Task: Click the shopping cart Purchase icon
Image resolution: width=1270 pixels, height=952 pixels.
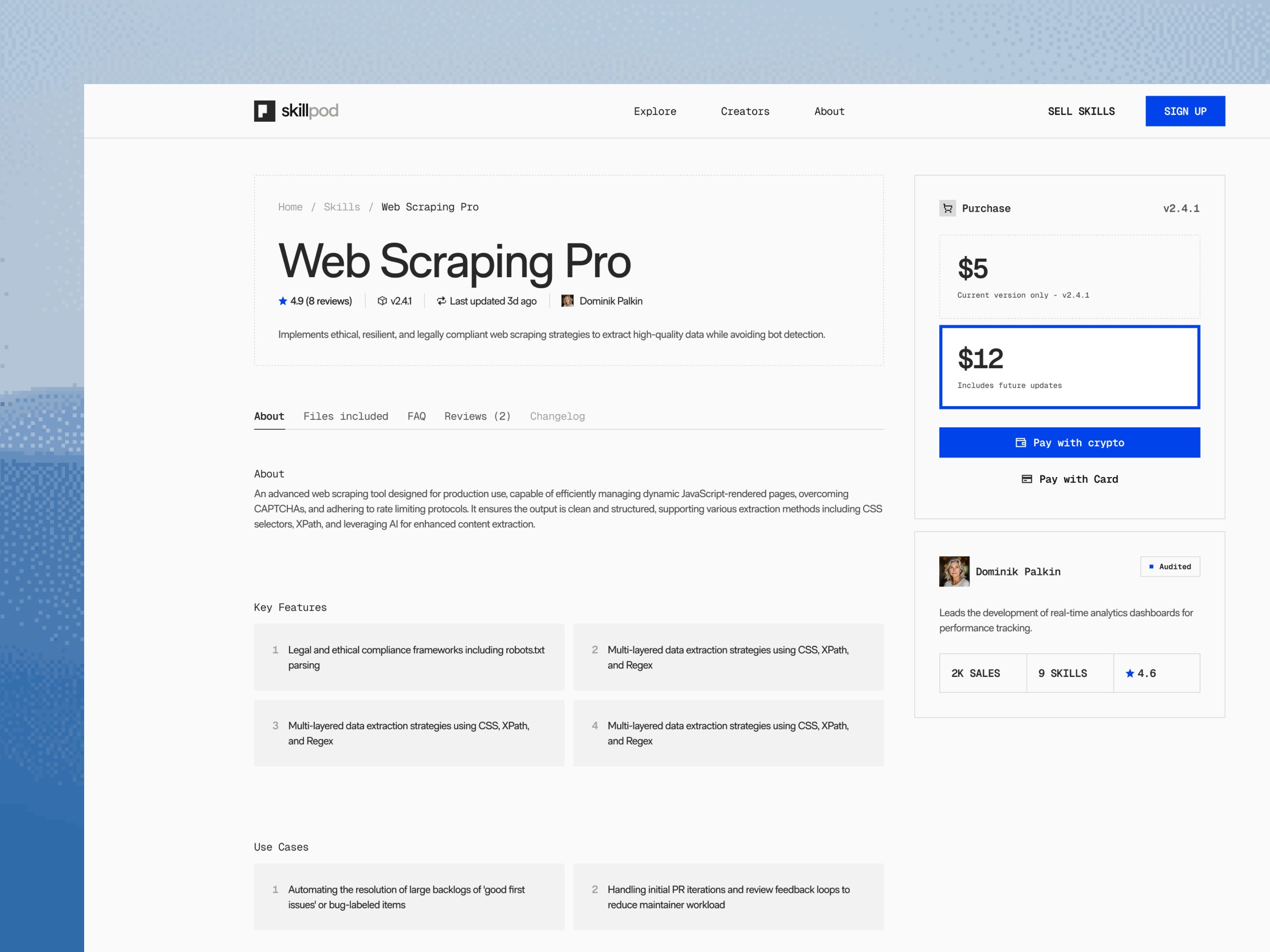Action: [947, 208]
